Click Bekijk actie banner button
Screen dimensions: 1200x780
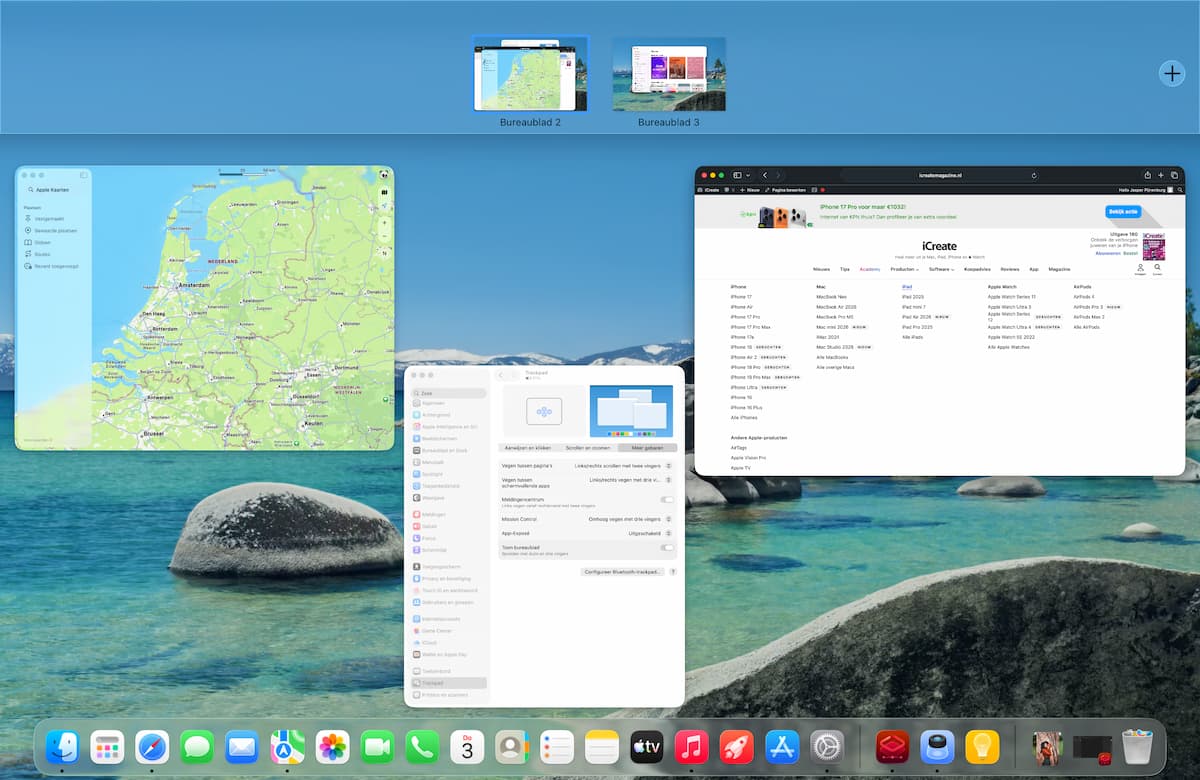pyautogui.click(x=1123, y=212)
